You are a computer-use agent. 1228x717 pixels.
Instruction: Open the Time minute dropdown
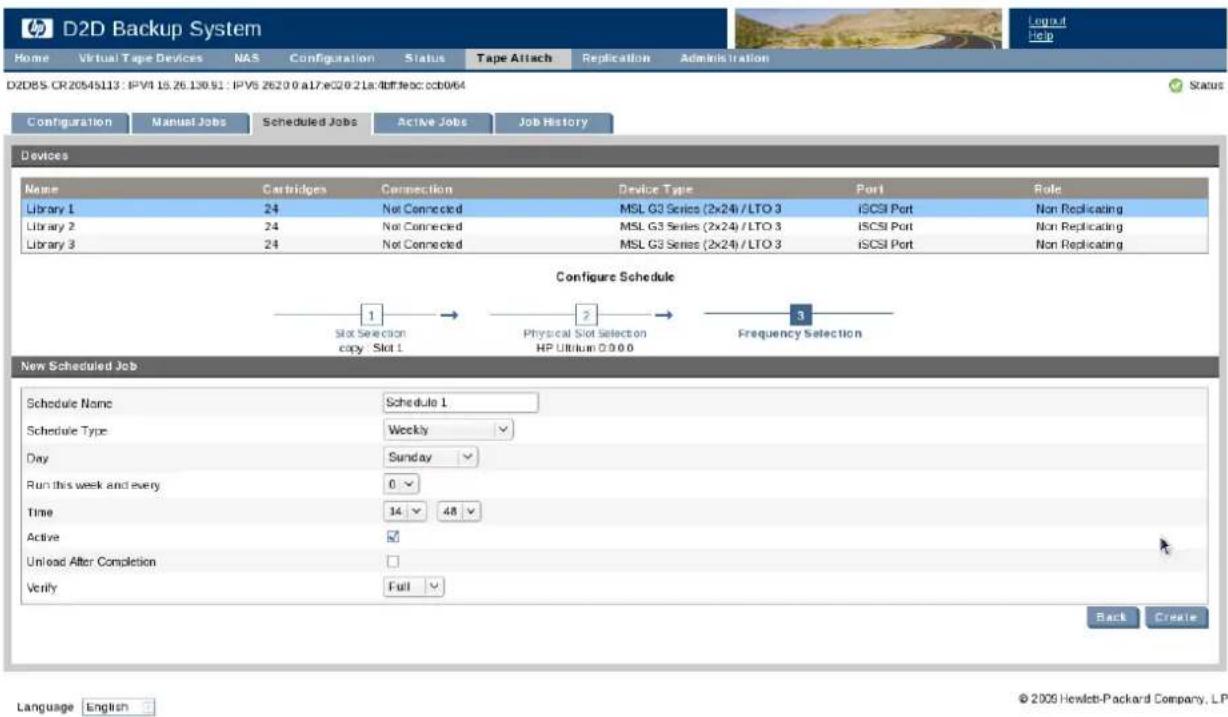458,511
